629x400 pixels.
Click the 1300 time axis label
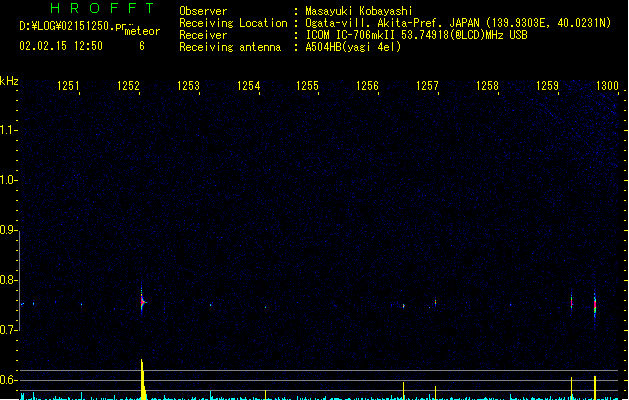coord(607,86)
